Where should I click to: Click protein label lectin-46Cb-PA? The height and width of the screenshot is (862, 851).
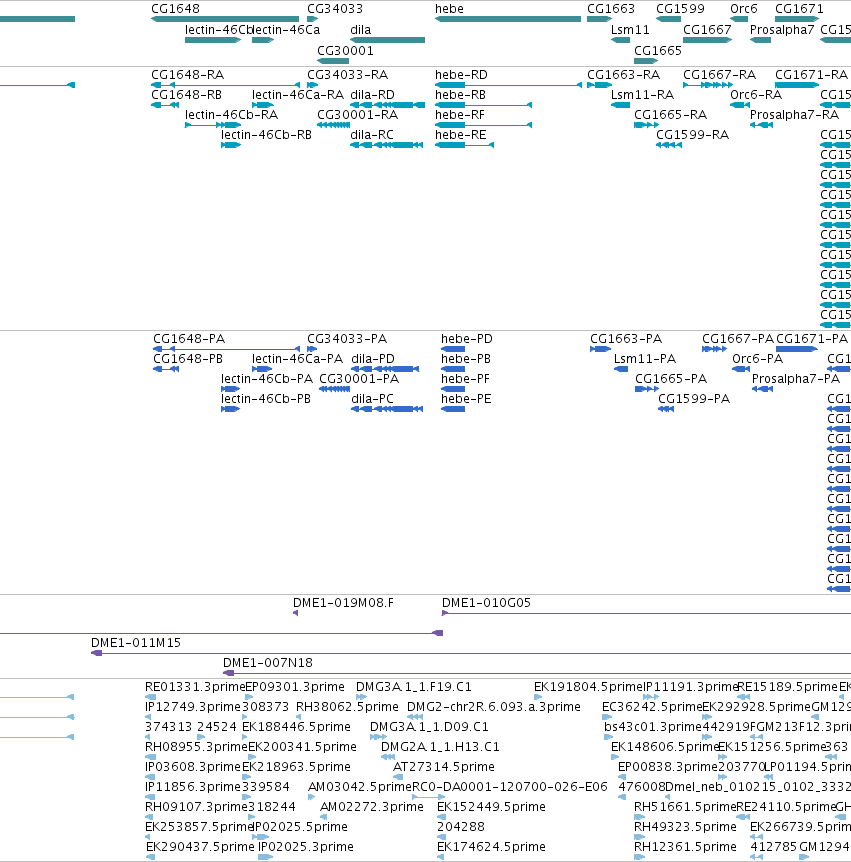click(x=267, y=379)
